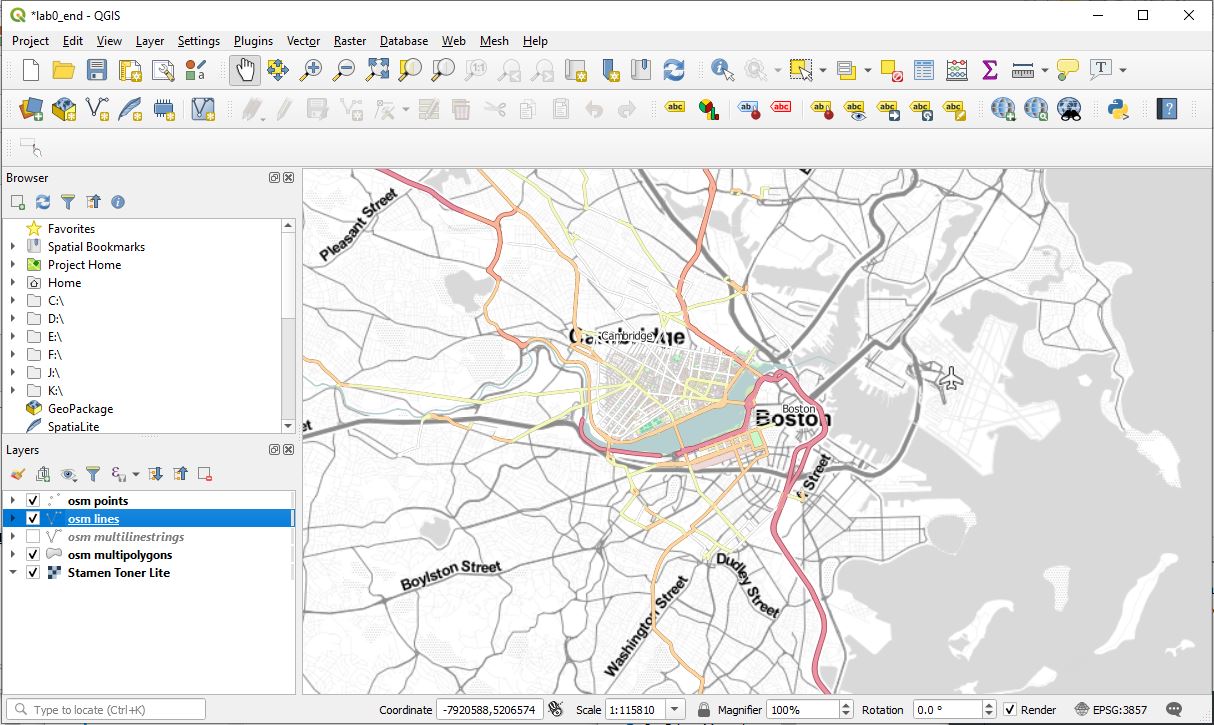Open the Layer Diagram Options chart icon
Viewport: 1214px width, 725px height.
(707, 108)
